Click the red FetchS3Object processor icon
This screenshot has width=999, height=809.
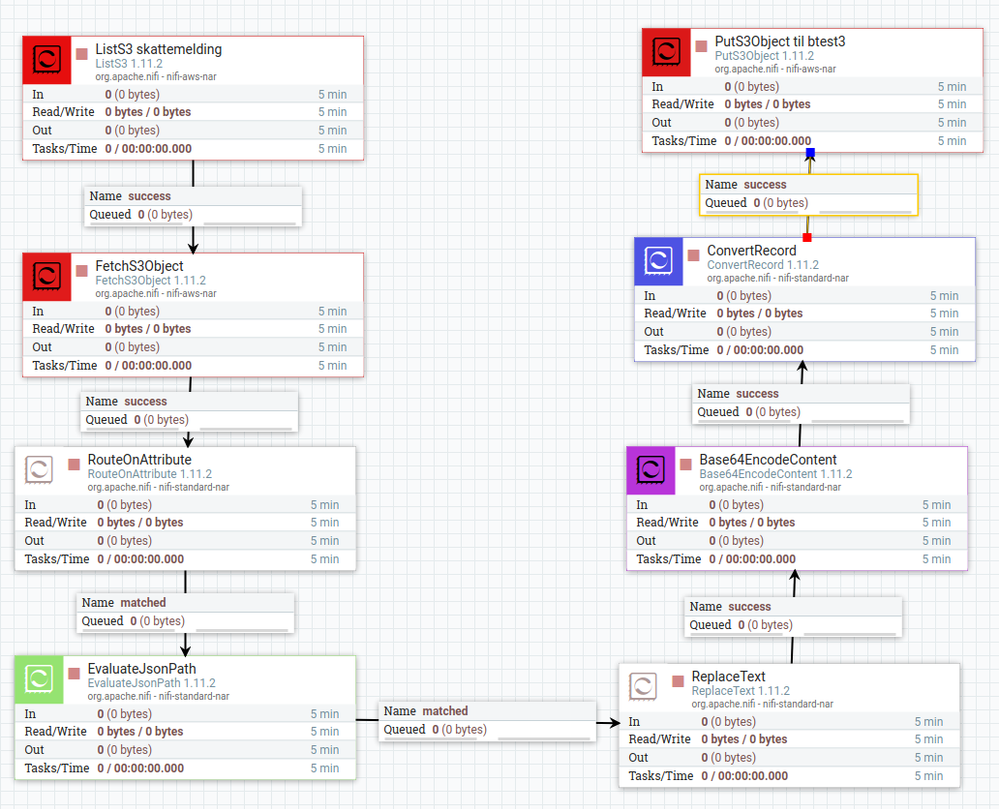[47, 277]
